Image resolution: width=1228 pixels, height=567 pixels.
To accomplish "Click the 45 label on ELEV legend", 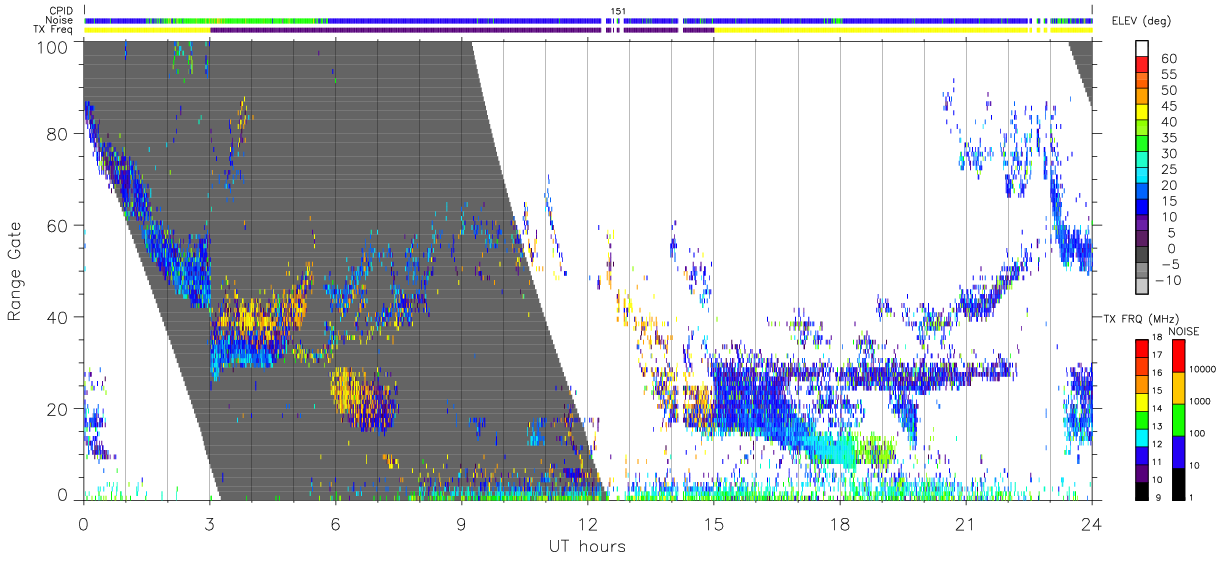I will click(x=1167, y=106).
